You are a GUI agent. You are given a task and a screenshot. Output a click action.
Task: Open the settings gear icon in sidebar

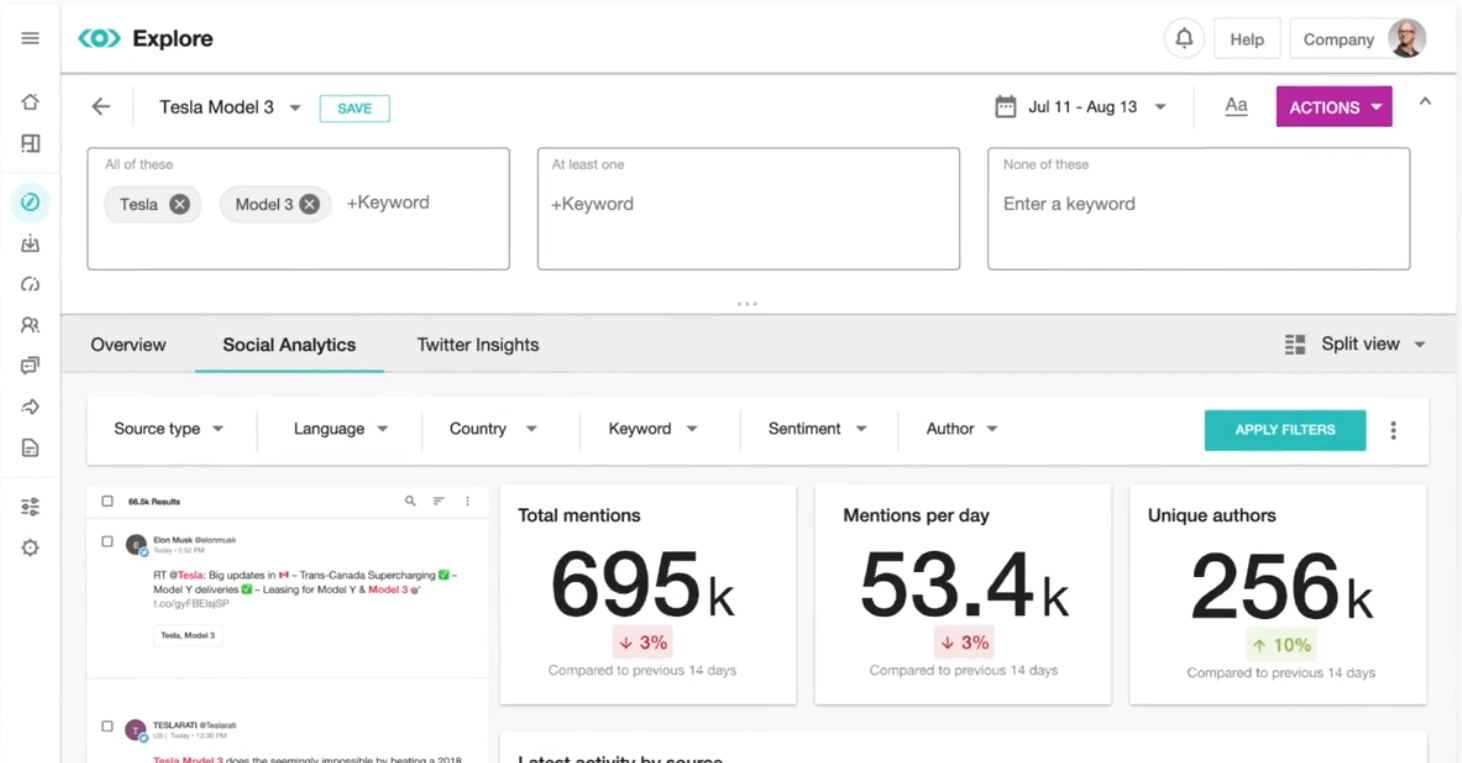(30, 548)
